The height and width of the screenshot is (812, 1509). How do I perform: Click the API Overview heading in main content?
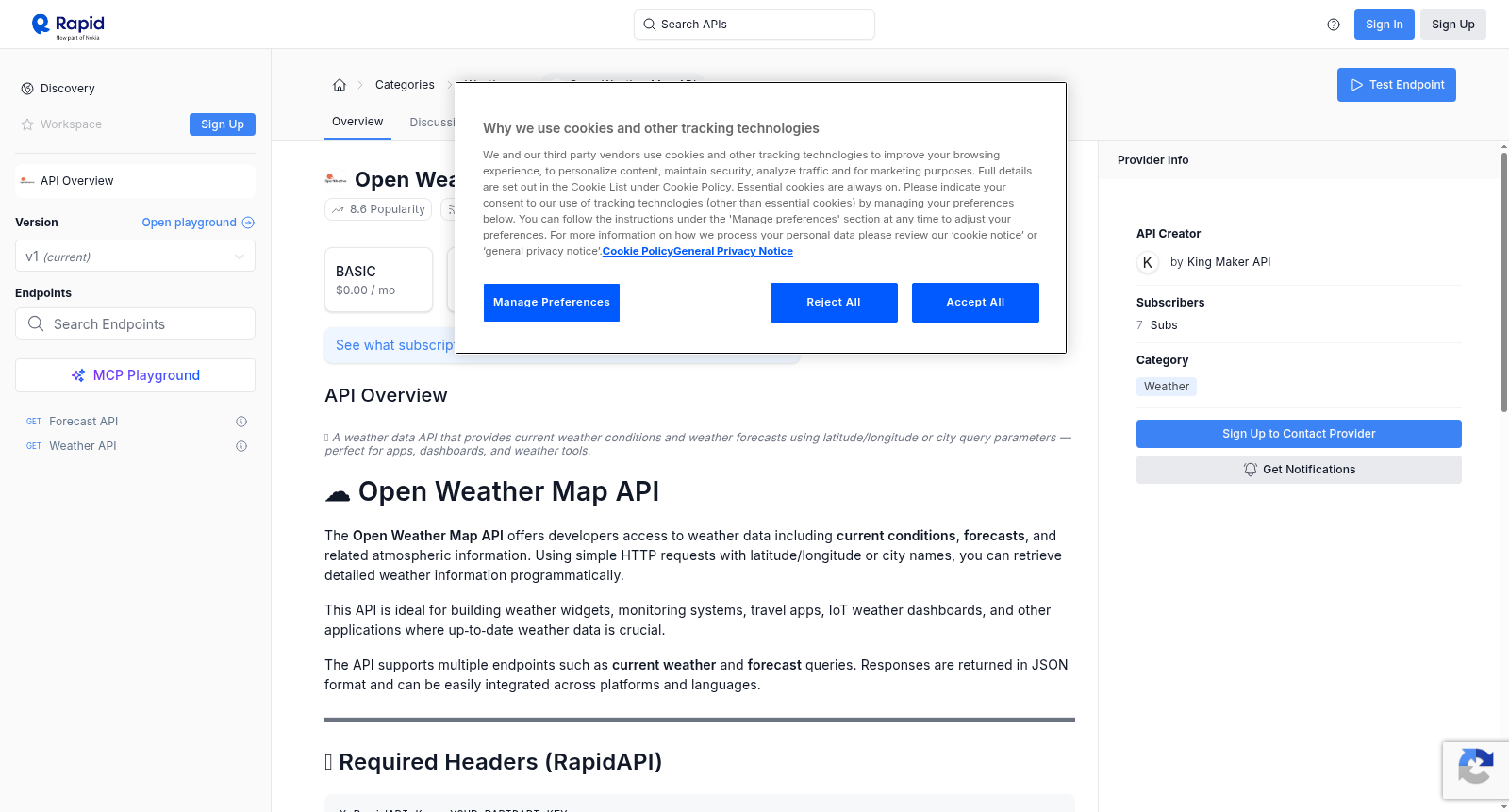(x=386, y=395)
